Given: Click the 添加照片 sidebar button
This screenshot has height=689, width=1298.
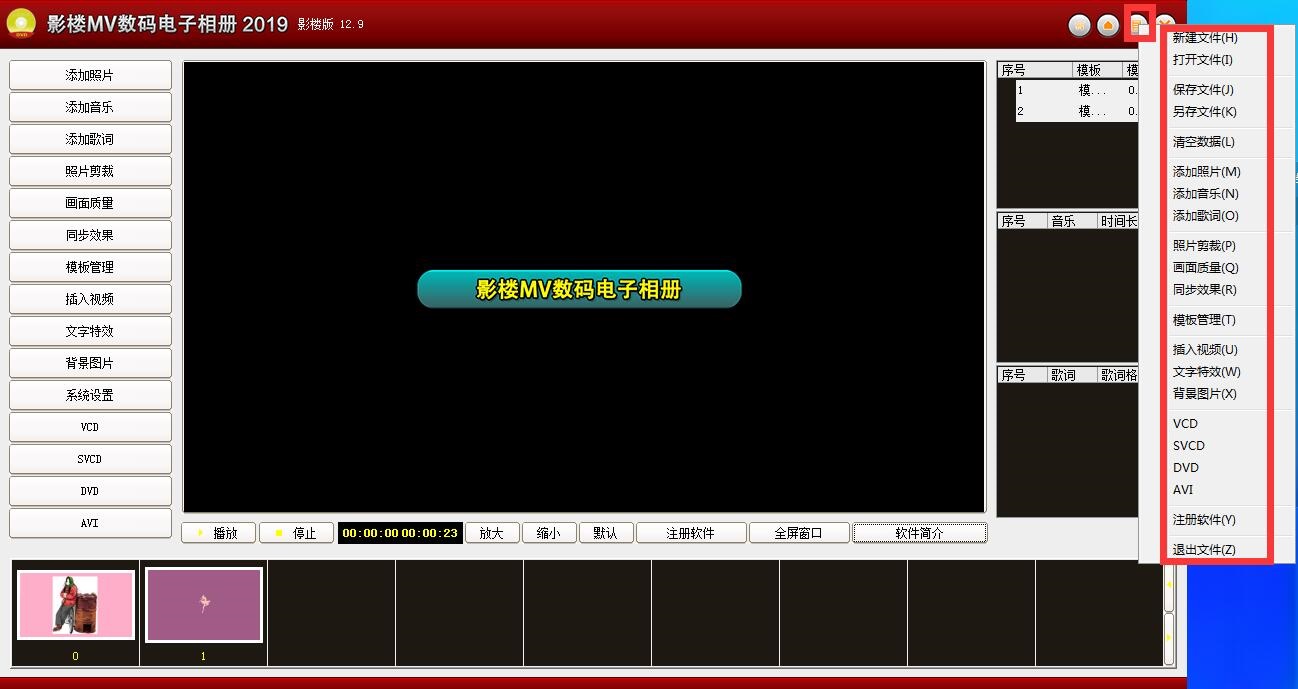Looking at the screenshot, I should coord(90,75).
